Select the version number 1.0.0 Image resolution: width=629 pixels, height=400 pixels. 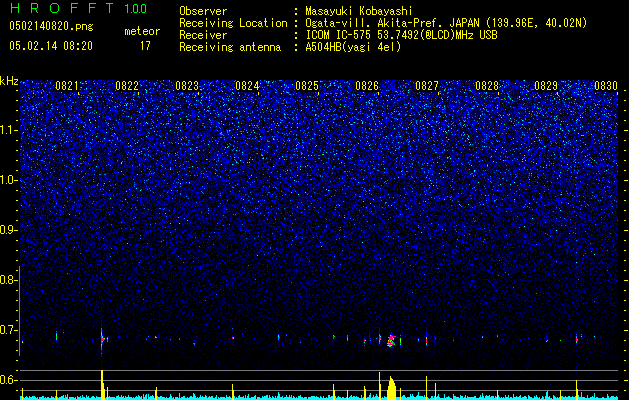pos(135,8)
